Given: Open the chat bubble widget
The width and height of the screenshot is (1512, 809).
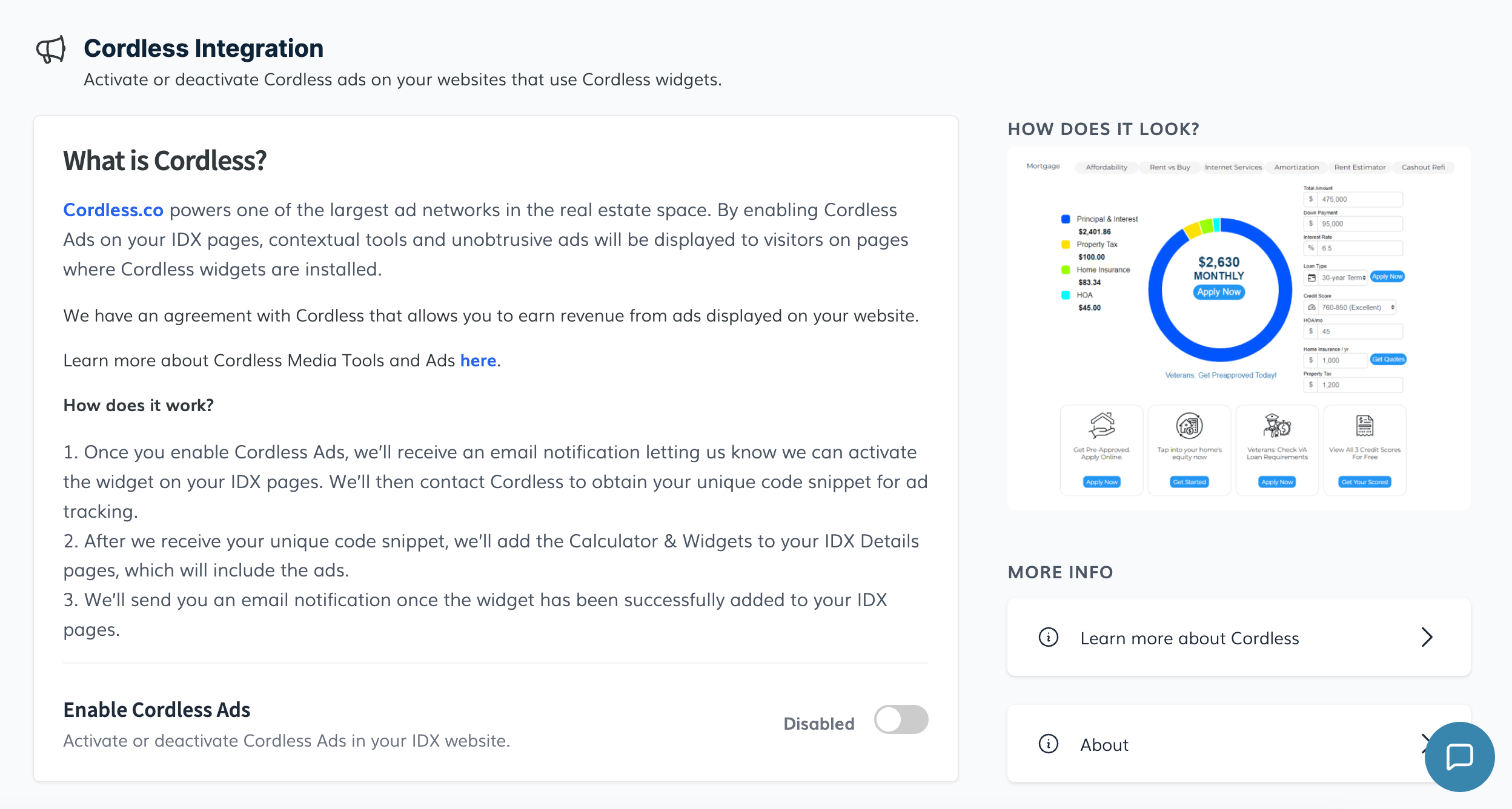Looking at the screenshot, I should 1459,756.
